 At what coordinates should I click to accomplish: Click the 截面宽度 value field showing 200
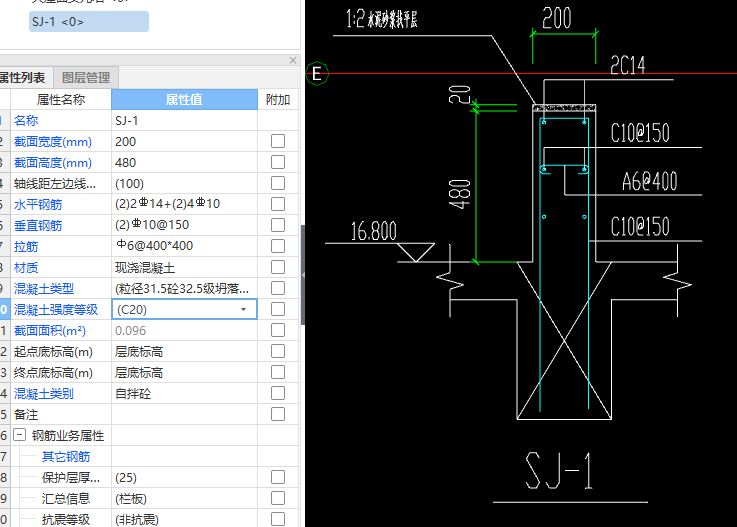tap(184, 142)
